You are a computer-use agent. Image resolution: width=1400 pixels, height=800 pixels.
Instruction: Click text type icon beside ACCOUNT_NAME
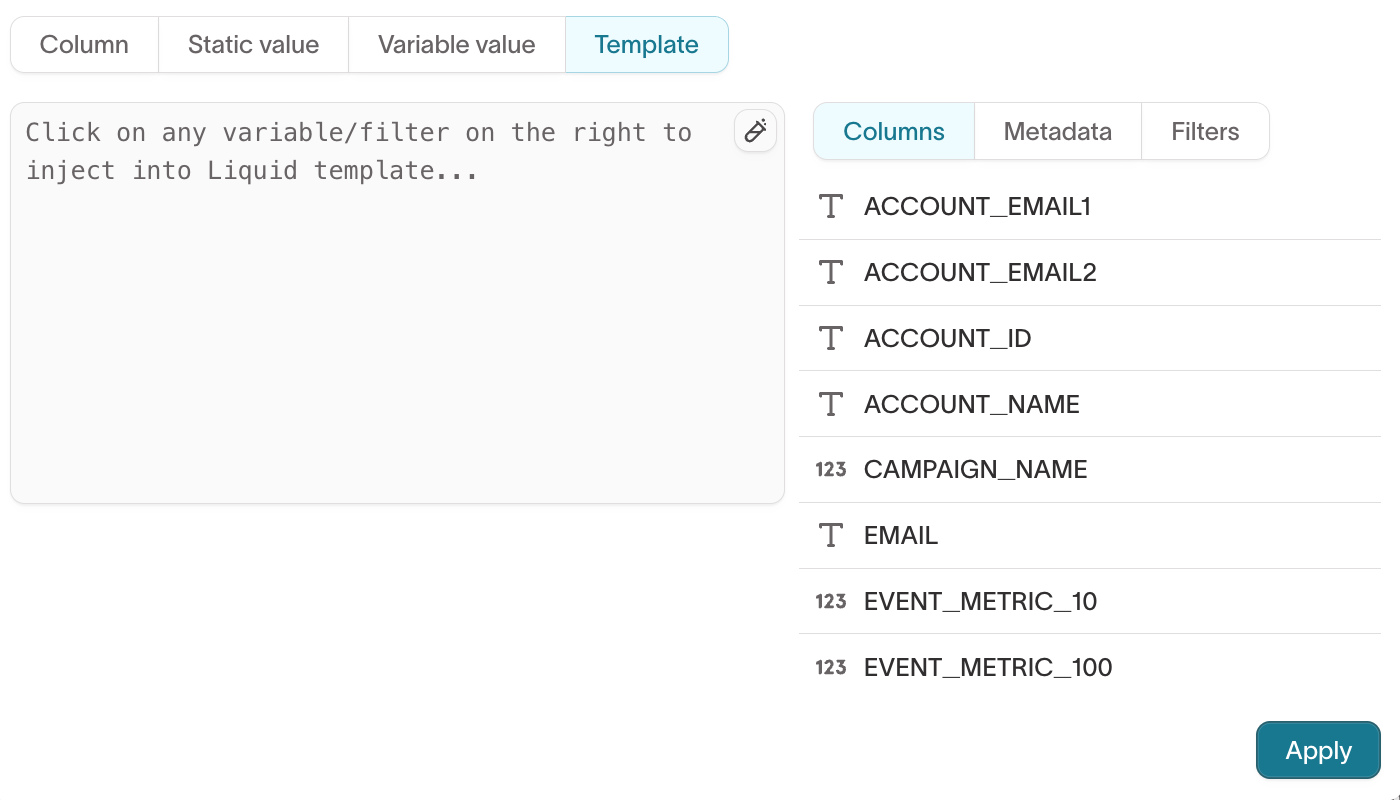[830, 405]
